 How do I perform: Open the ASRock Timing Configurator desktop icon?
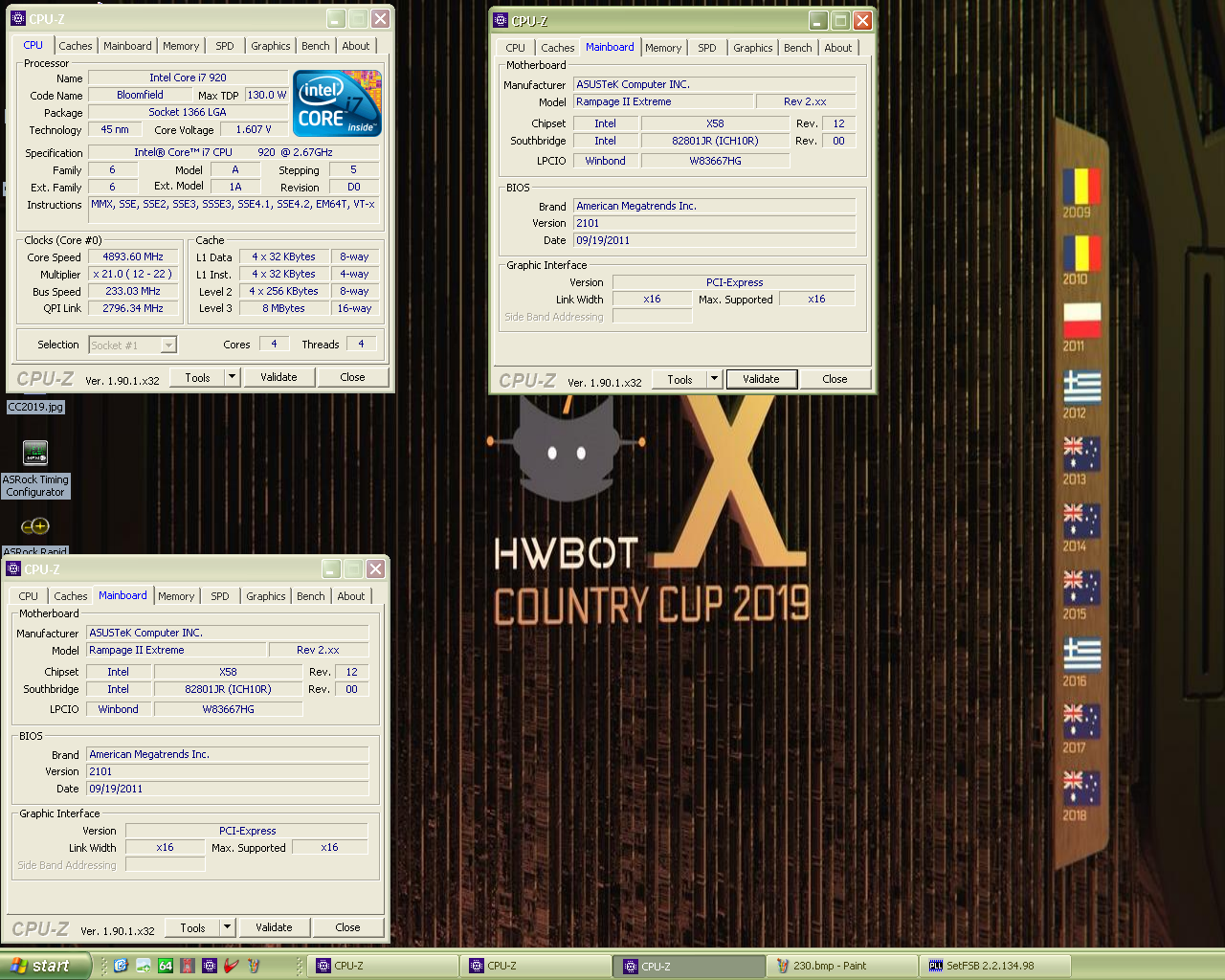35,469
